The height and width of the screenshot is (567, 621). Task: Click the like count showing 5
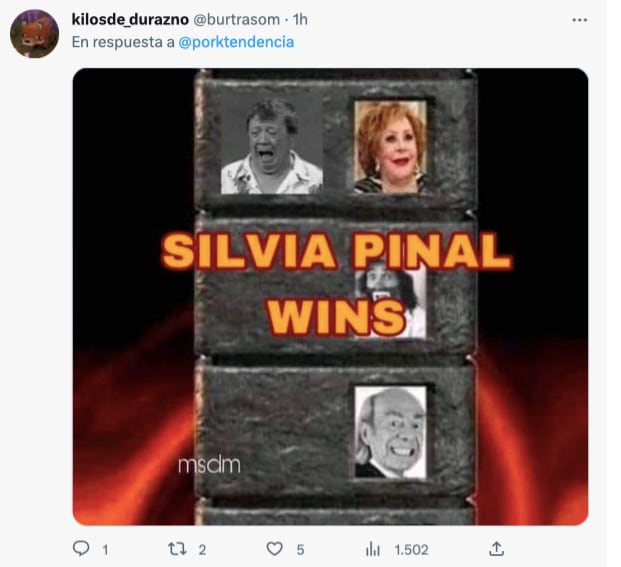[300, 550]
